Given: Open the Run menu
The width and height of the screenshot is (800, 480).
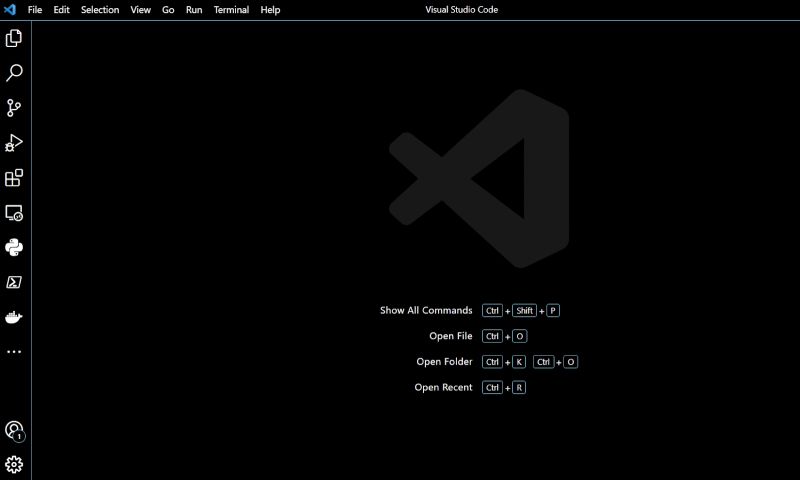Looking at the screenshot, I should coord(194,10).
